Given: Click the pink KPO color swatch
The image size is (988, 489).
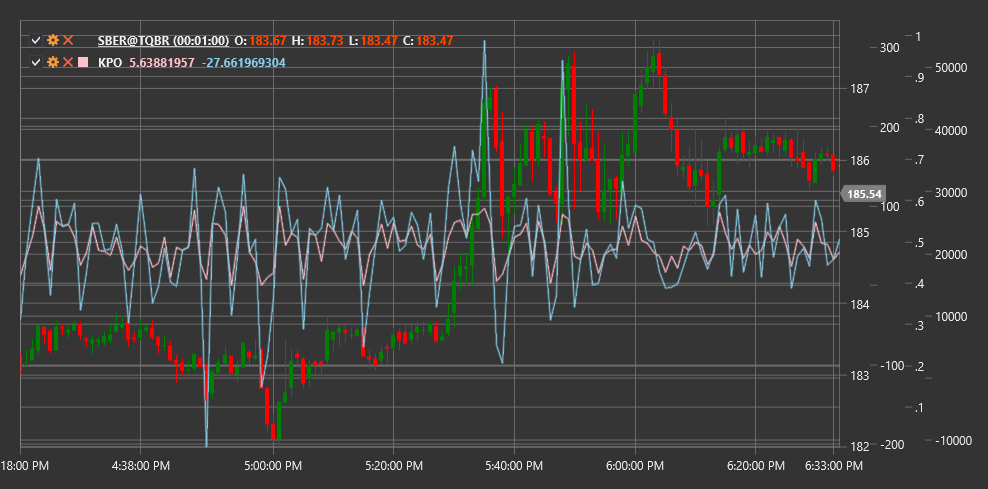Looking at the screenshot, I should tap(83, 62).
